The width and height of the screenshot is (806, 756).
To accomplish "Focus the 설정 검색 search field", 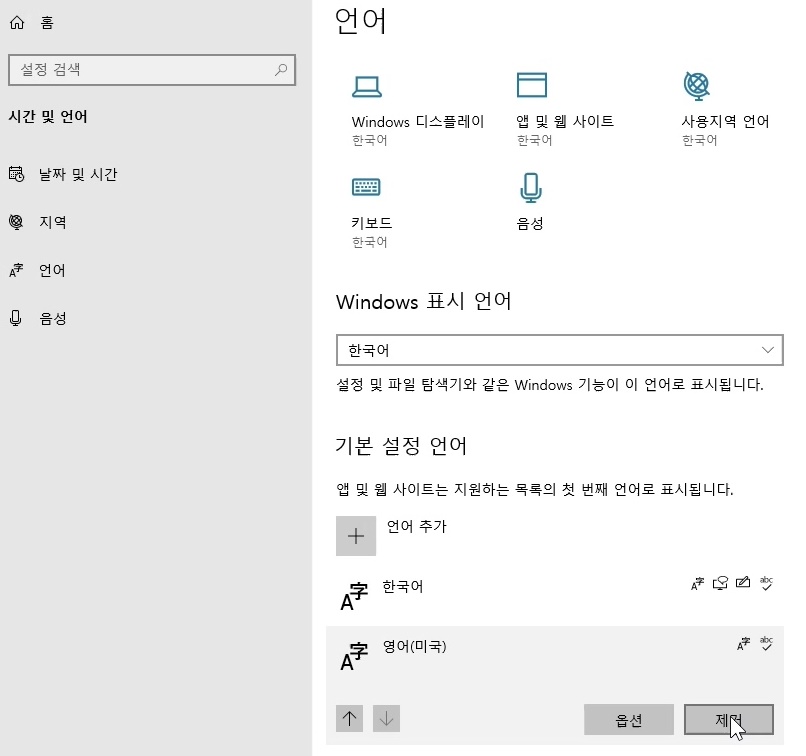I will [x=152, y=69].
